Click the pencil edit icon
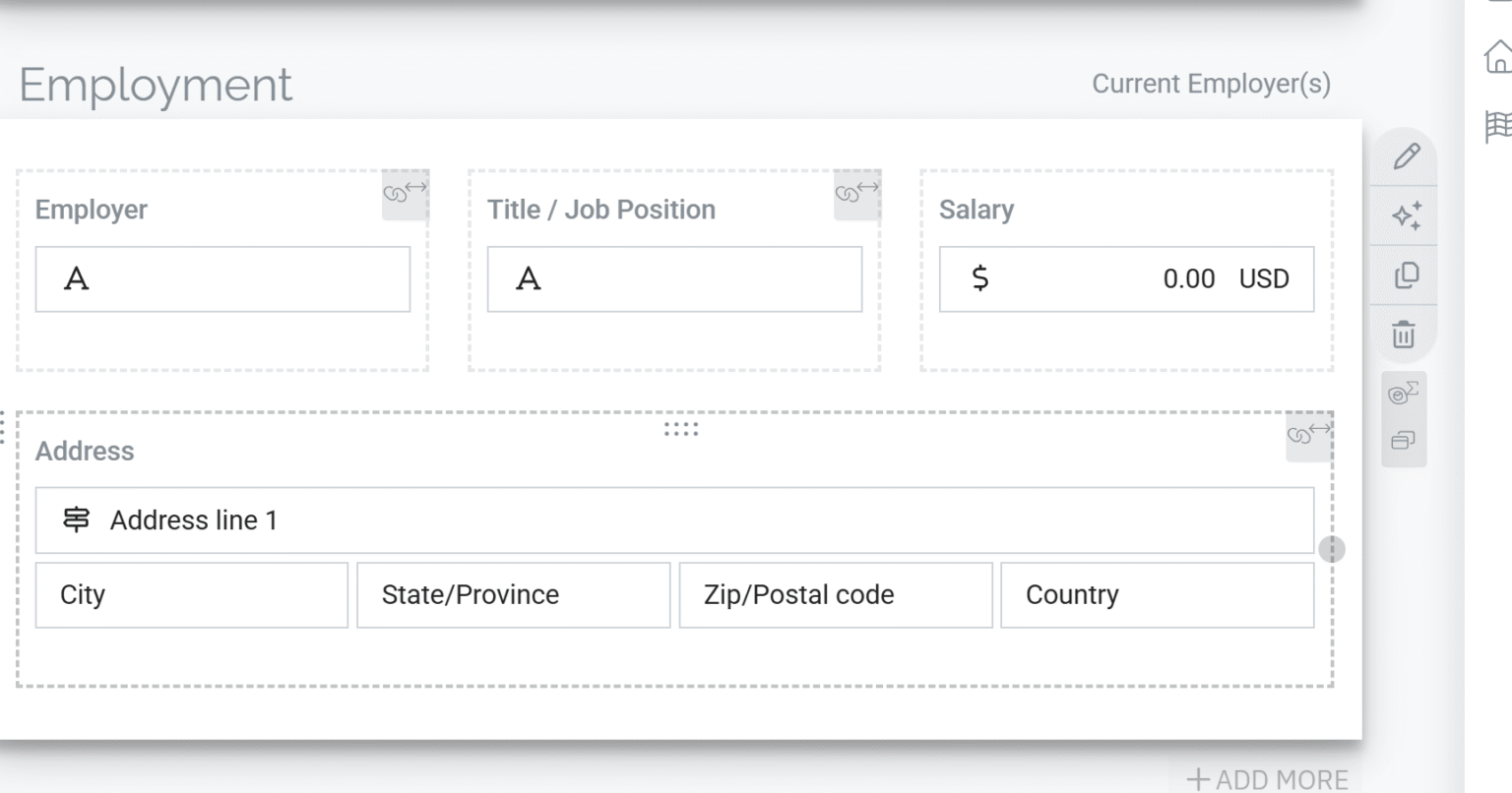The height and width of the screenshot is (793, 1512). [1406, 156]
